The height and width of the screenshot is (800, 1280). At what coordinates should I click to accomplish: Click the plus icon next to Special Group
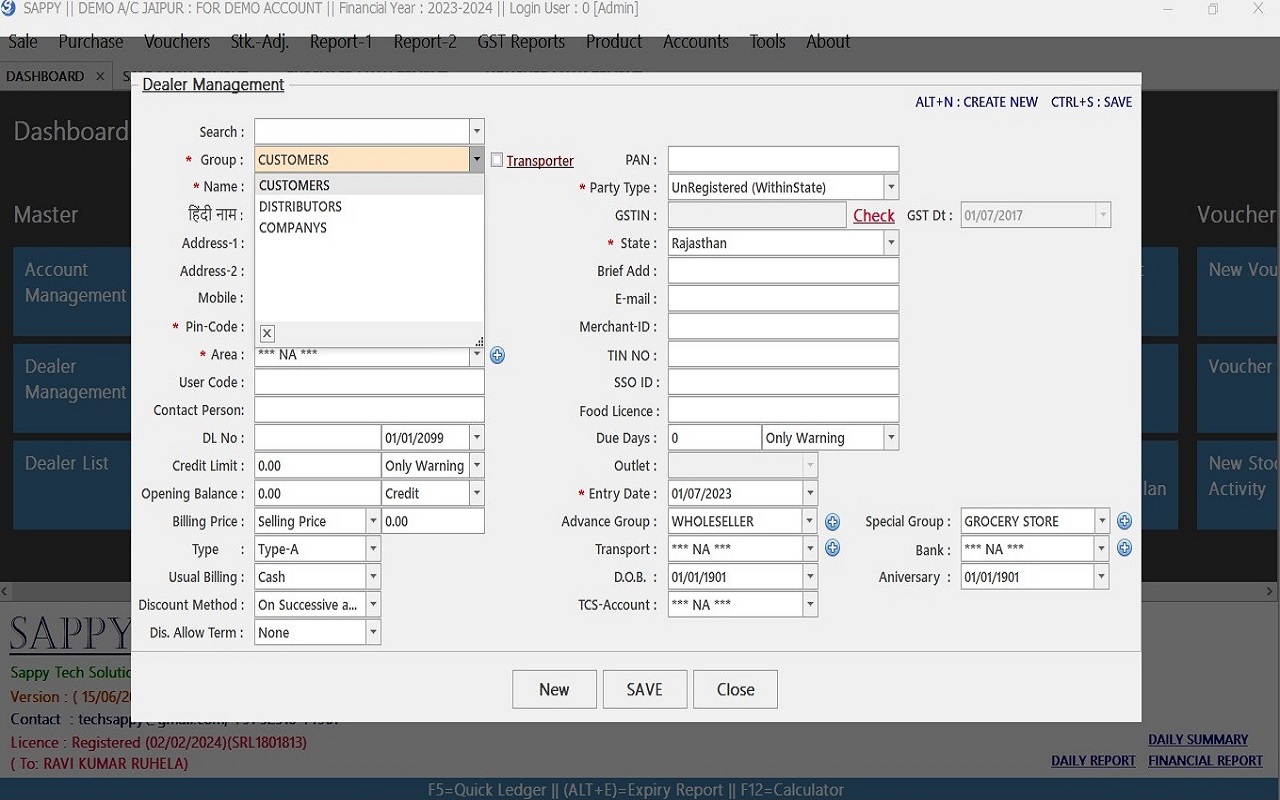[x=1124, y=522]
